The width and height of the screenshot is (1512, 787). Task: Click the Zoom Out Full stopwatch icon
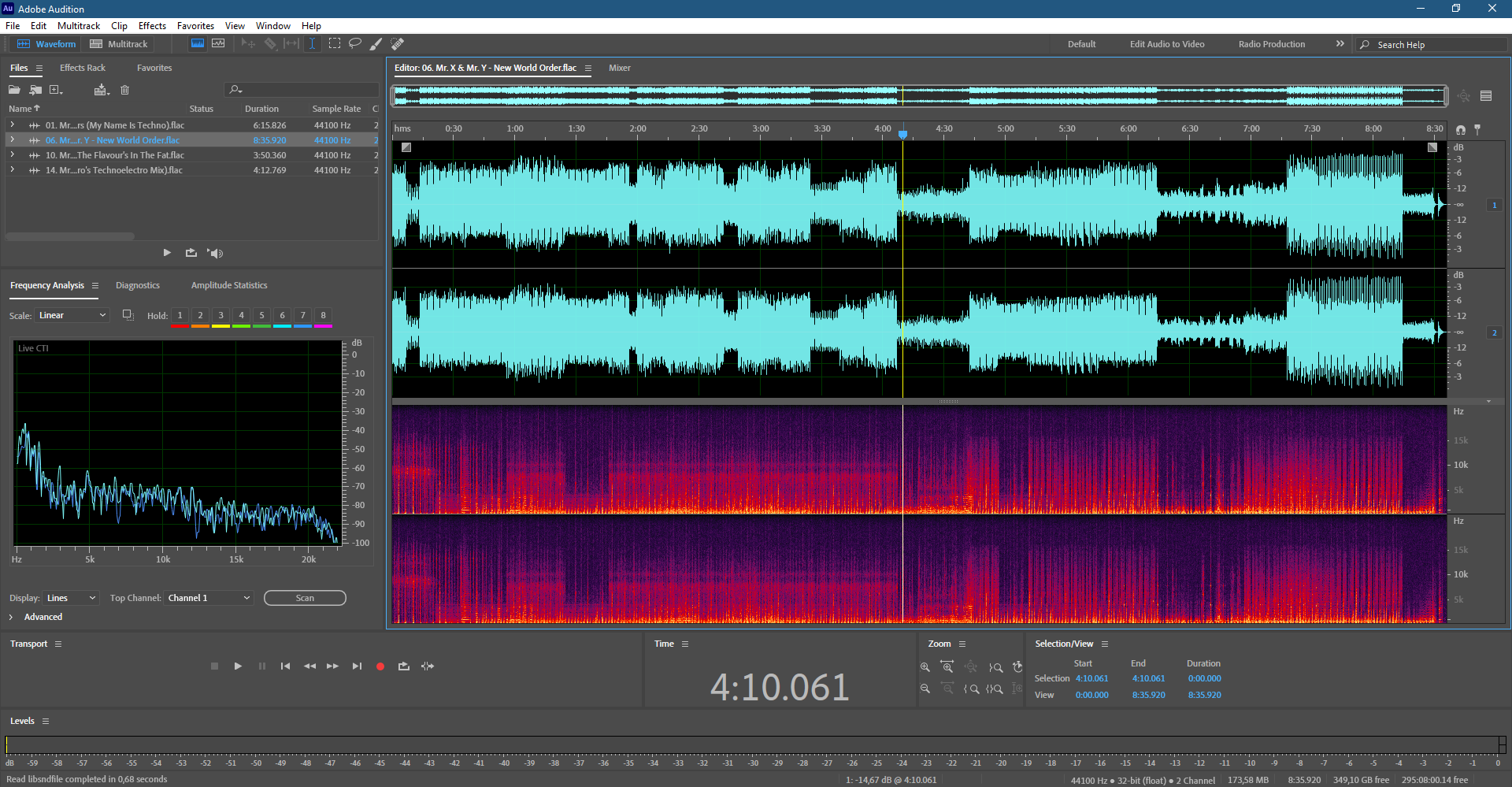coord(1017,667)
